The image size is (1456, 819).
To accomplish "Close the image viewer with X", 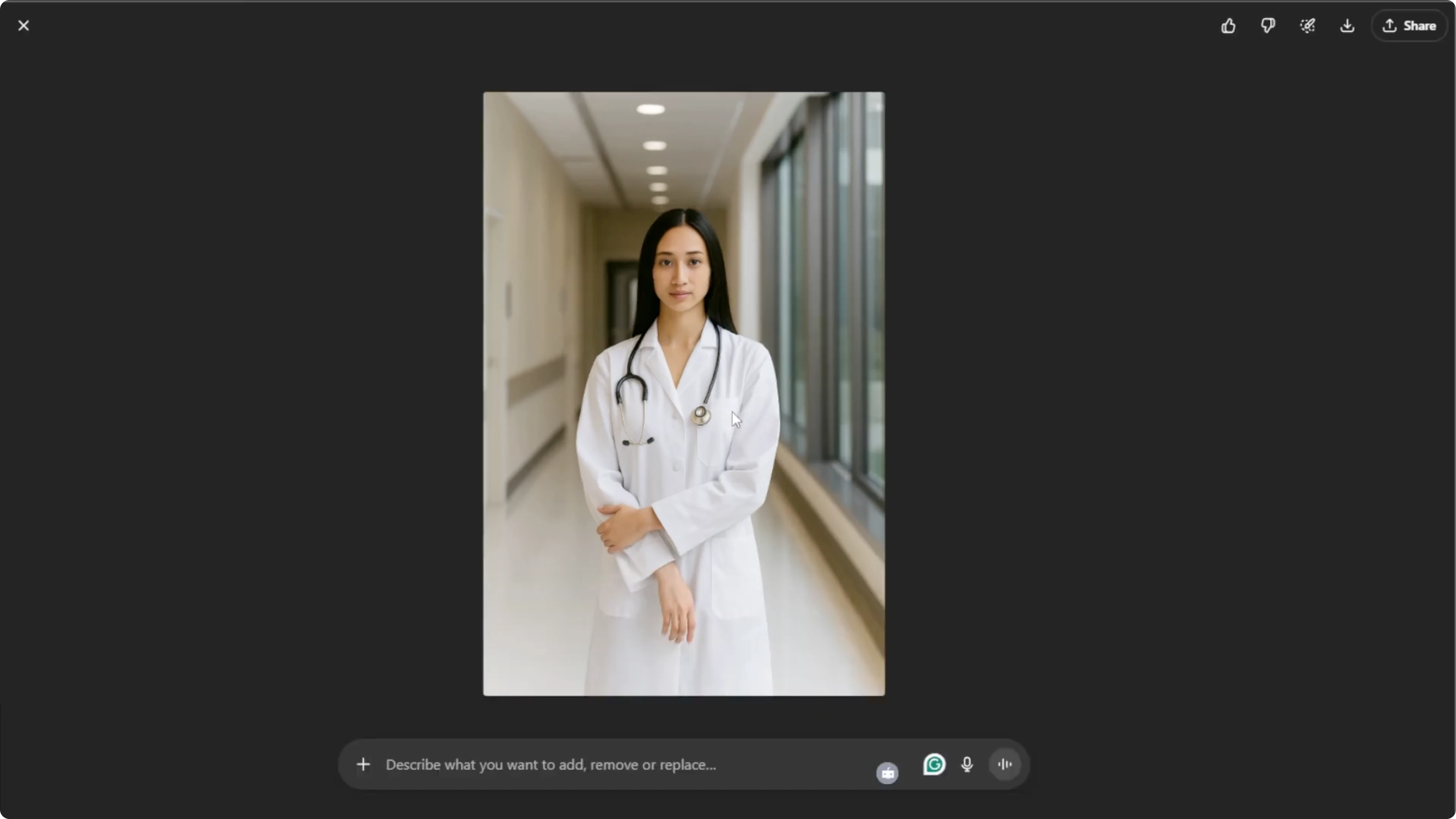I will 23,25.
